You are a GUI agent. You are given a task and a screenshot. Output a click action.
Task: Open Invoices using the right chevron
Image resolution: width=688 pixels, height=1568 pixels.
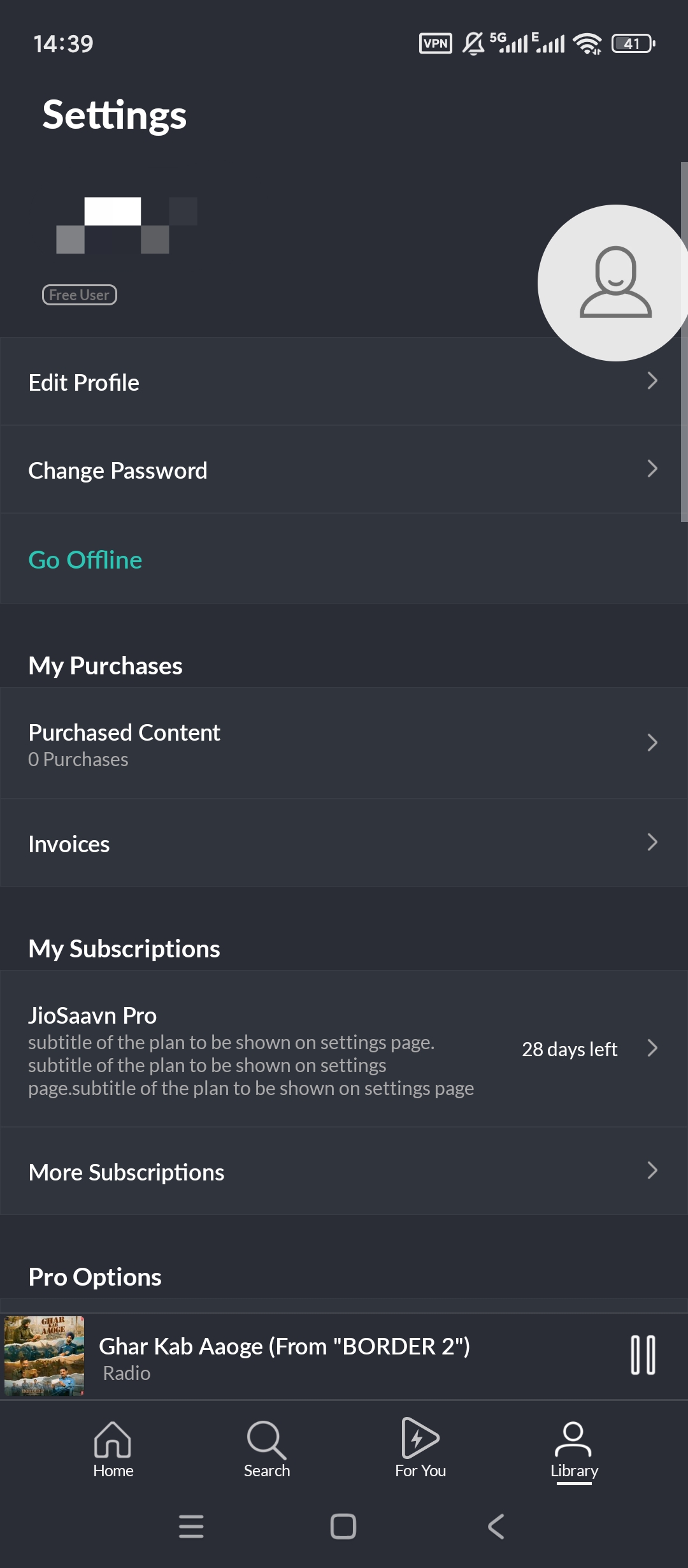tap(652, 843)
